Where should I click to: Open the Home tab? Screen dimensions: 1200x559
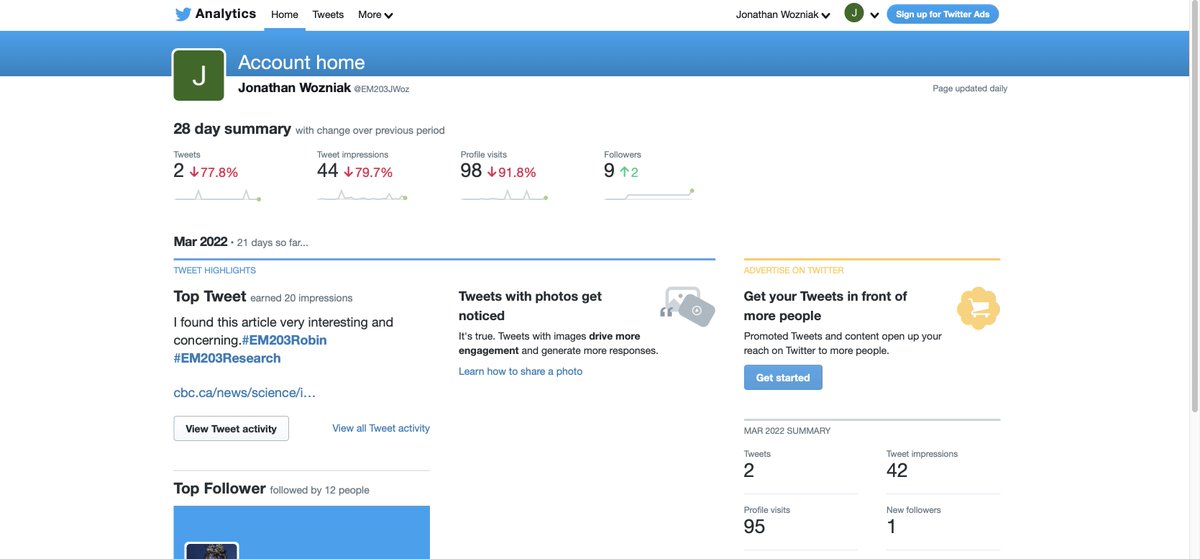click(x=285, y=15)
